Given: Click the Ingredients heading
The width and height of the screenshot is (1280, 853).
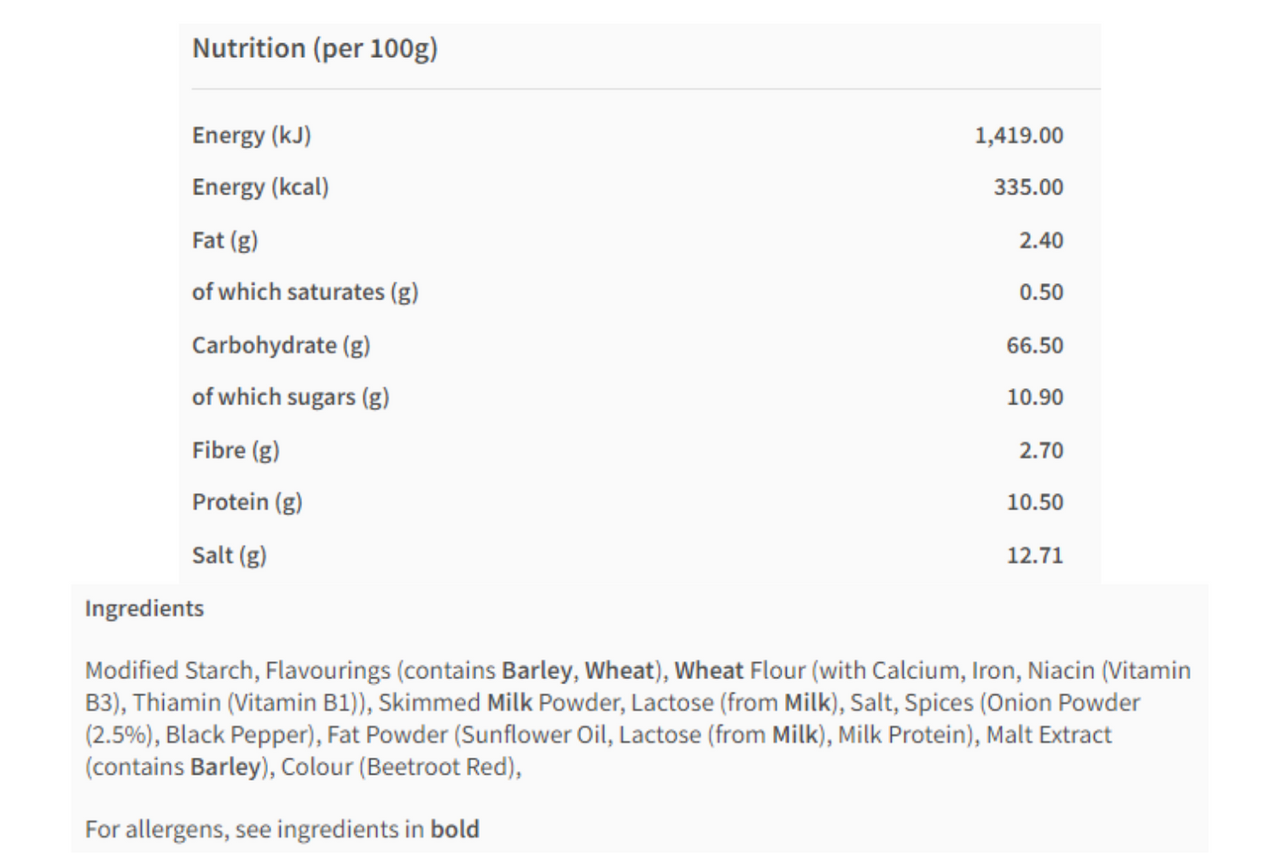Looking at the screenshot, I should coord(144,608).
